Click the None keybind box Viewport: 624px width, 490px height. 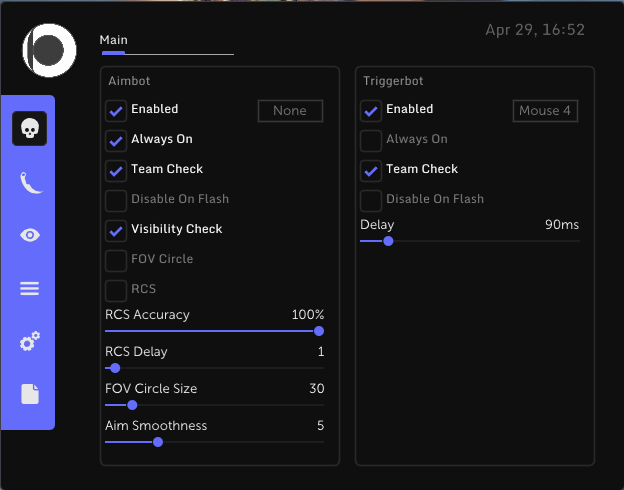click(x=290, y=111)
